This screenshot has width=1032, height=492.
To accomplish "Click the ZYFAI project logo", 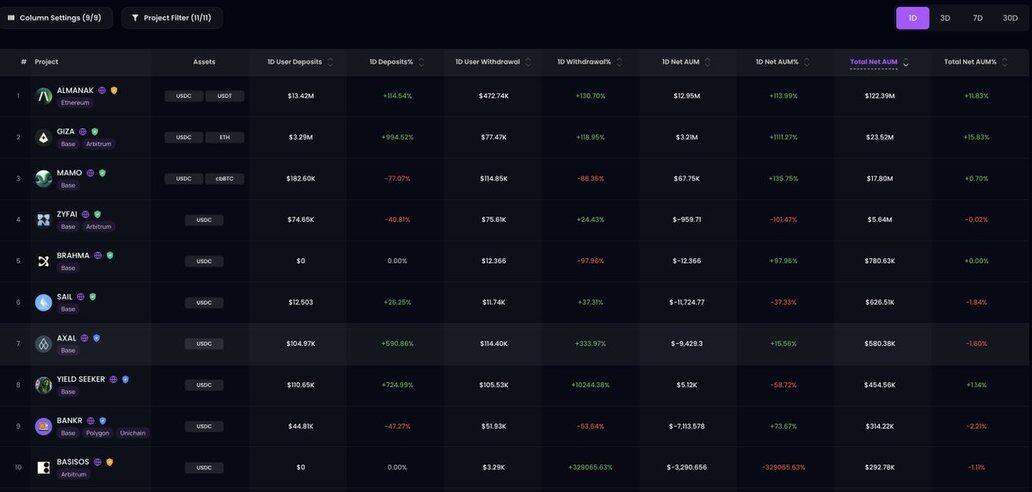I will 44,220.
